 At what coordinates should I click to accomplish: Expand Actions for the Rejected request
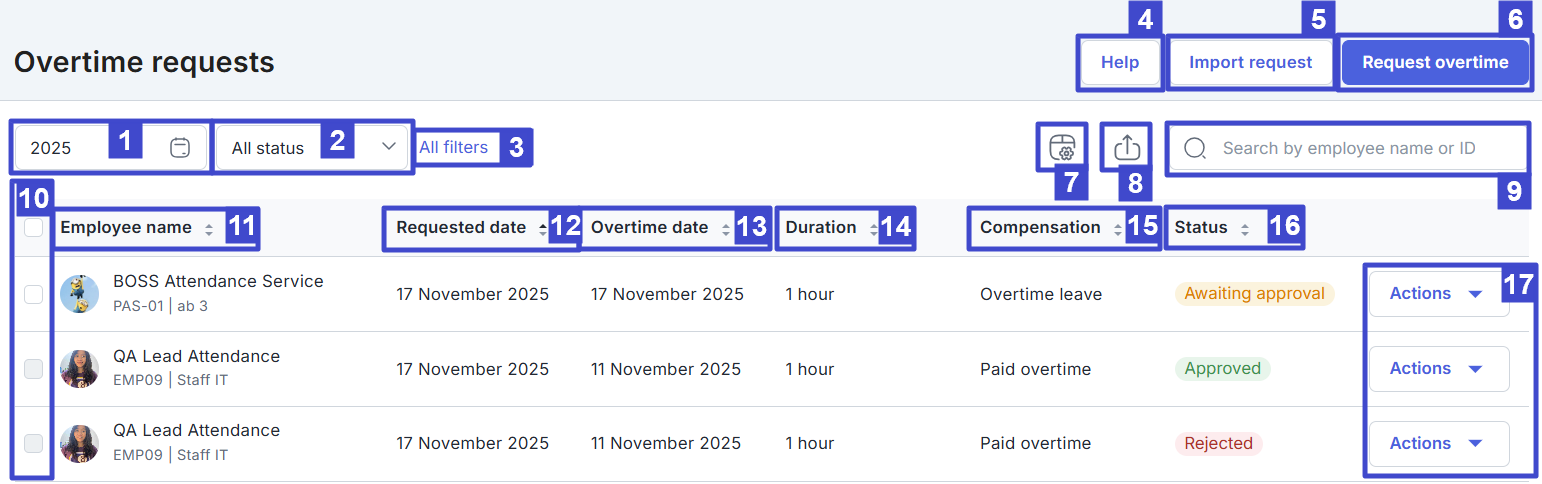coord(1437,444)
